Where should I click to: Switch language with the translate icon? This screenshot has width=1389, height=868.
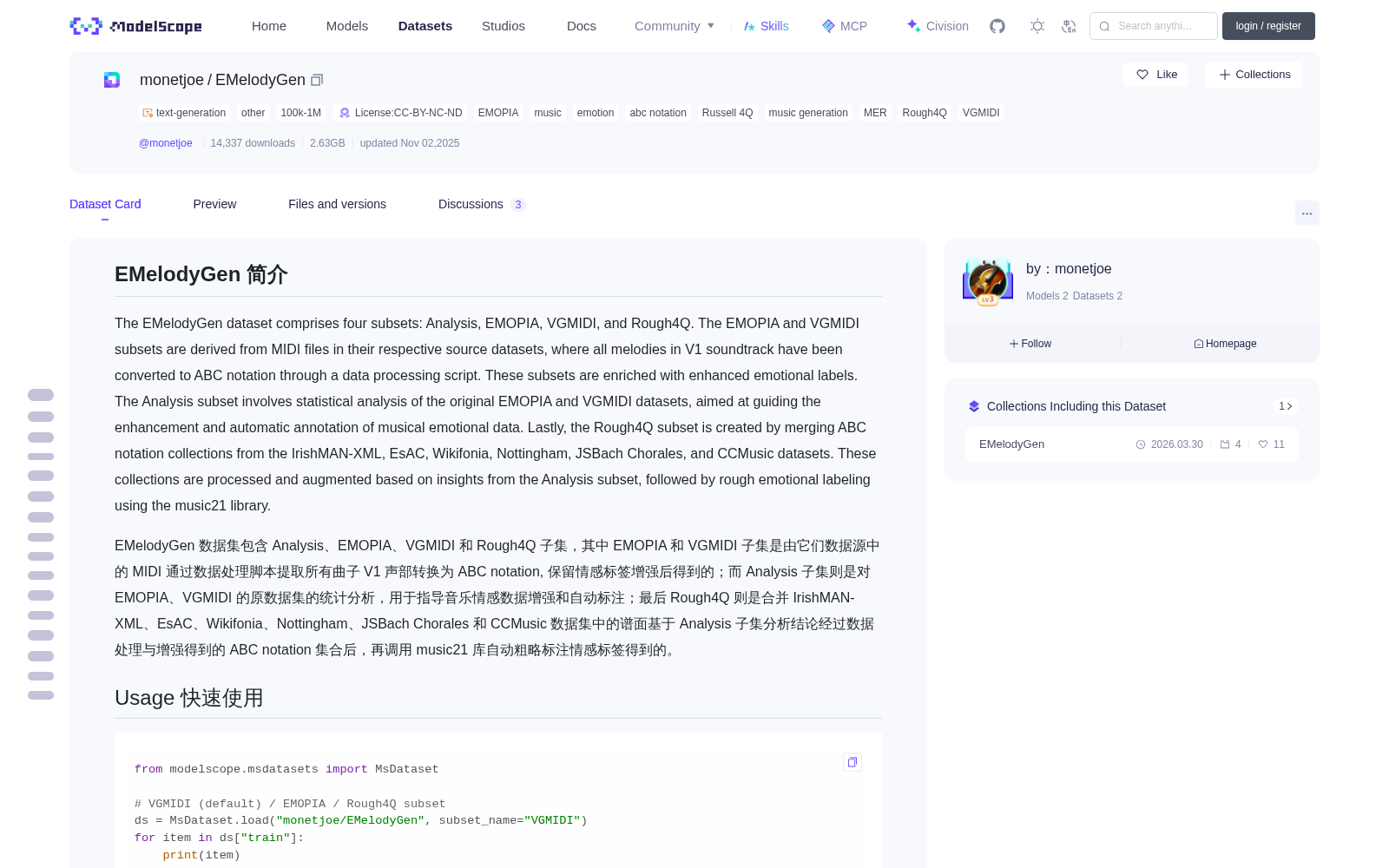pos(1069,26)
